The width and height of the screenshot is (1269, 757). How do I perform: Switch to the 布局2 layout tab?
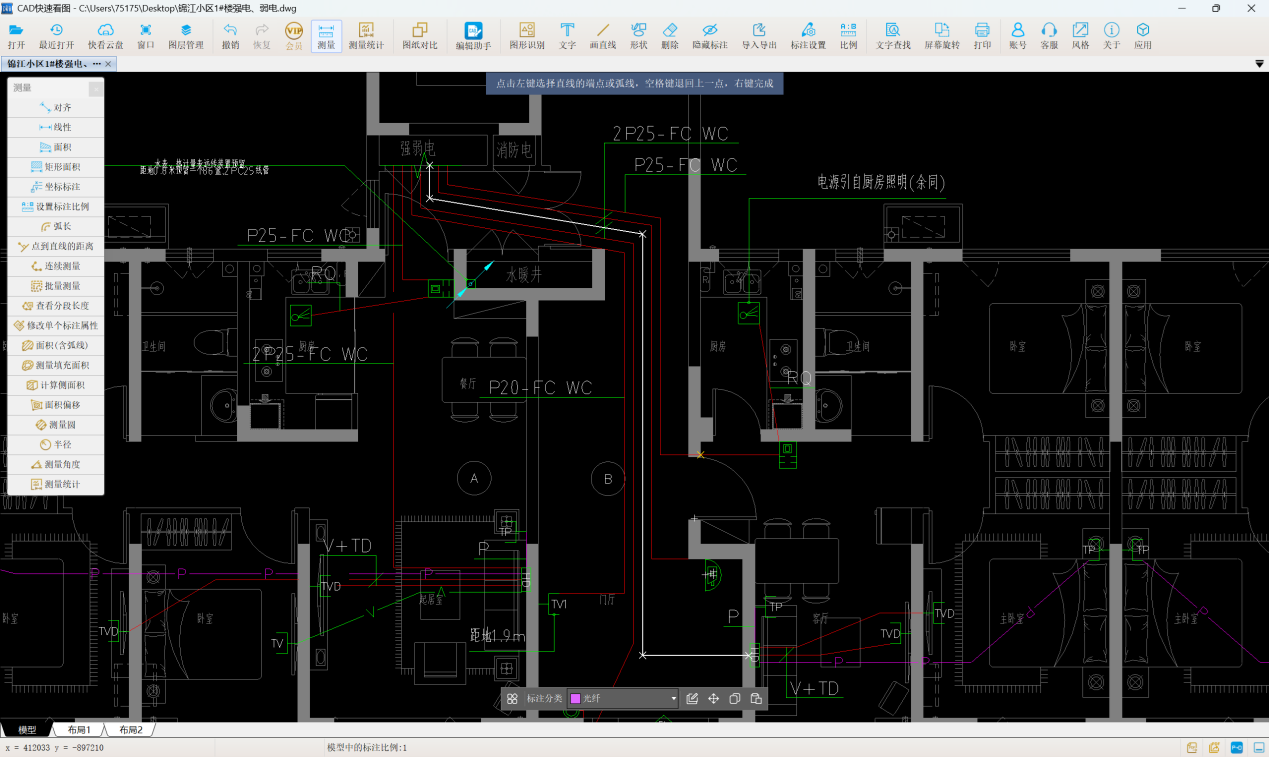[131, 730]
